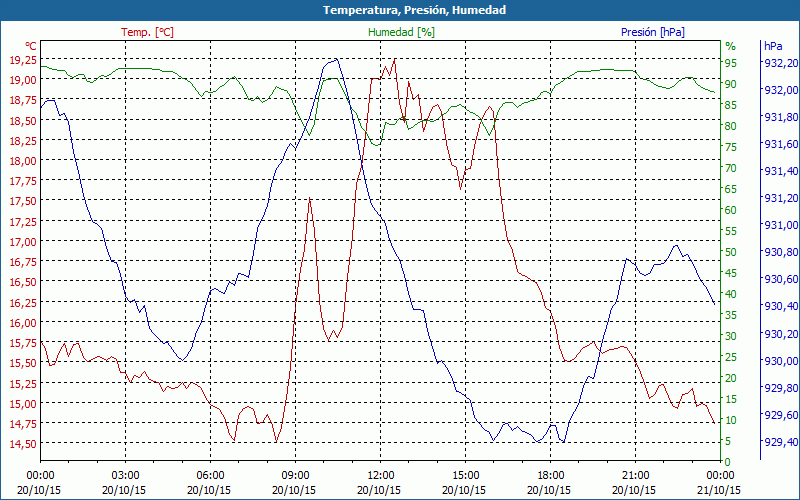Screen dimensions: 800x500
Task: Select the 930,80 pressure axis value
Action: coord(780,252)
